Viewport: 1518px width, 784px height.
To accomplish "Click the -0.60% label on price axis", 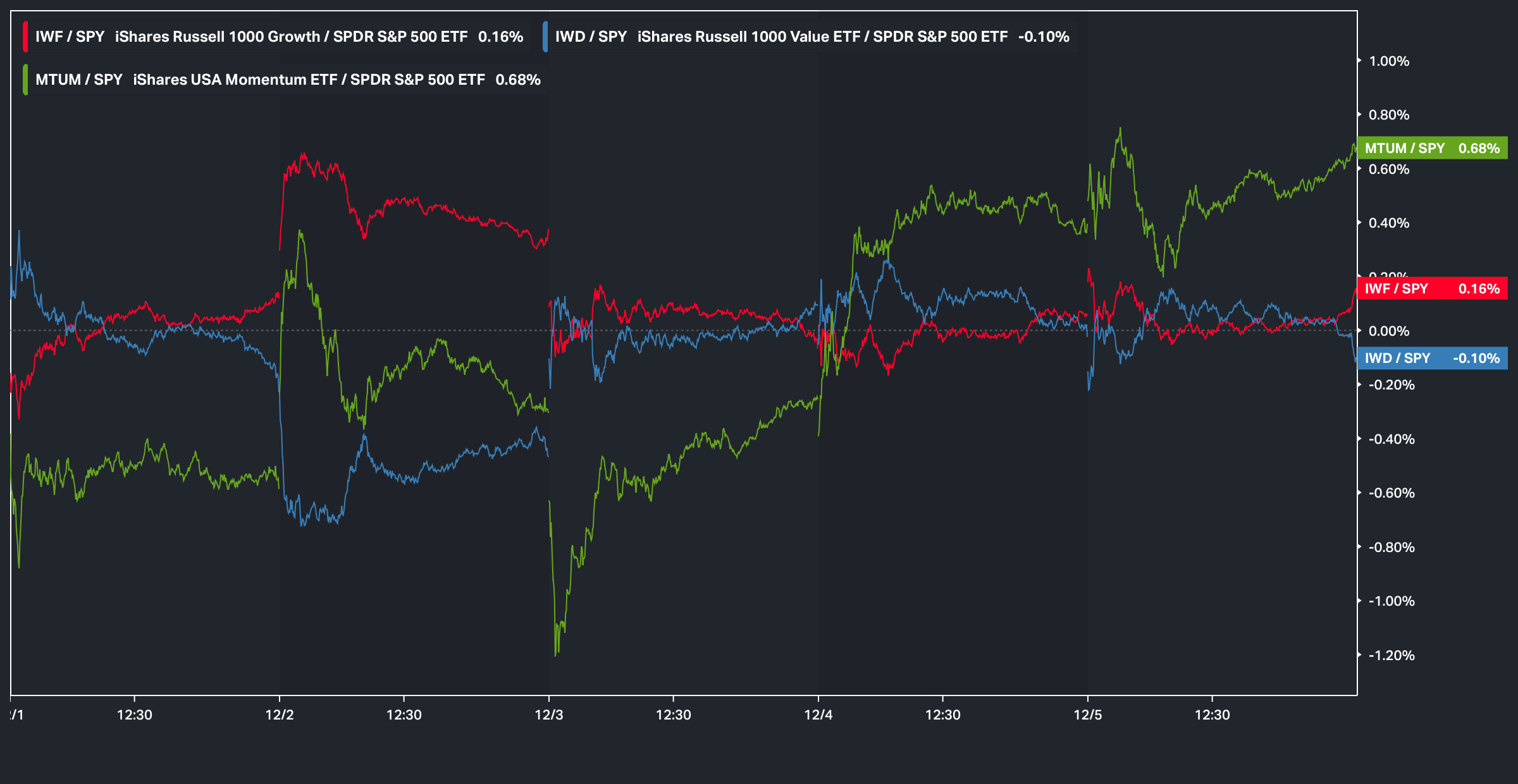I will coord(1391,493).
